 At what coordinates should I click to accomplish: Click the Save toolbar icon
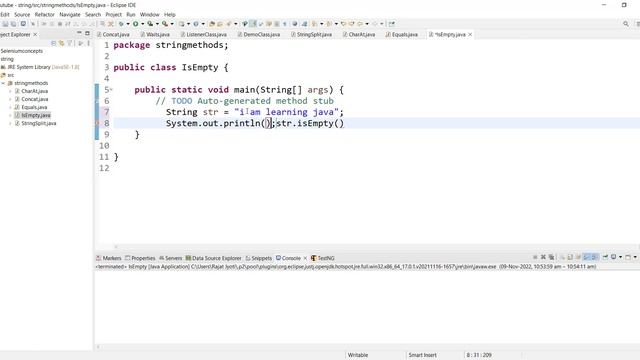tap(5, 24)
